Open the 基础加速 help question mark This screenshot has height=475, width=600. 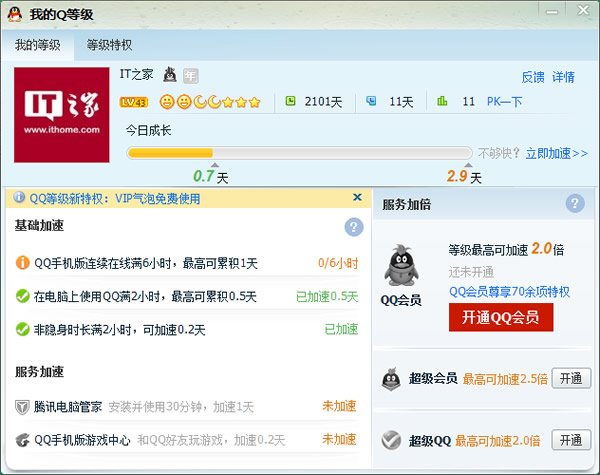click(x=354, y=227)
